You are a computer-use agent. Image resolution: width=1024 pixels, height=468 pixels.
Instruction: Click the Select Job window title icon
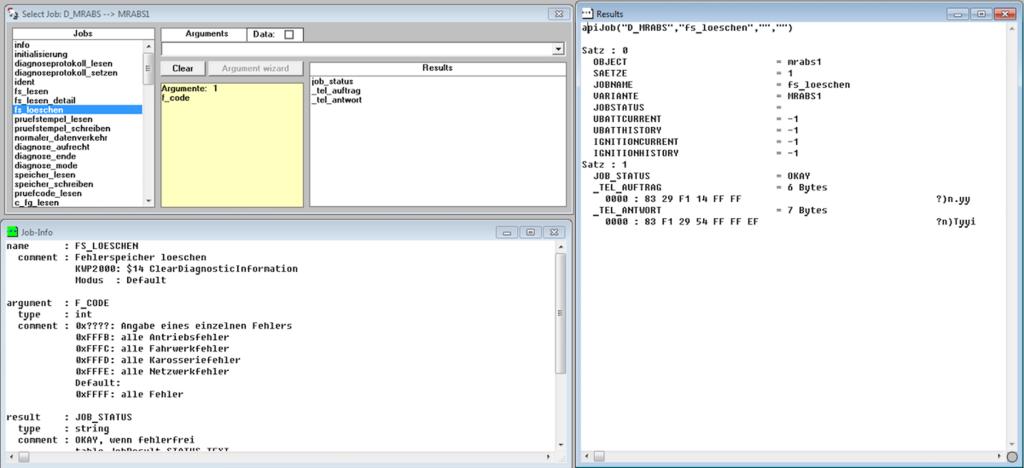pyautogui.click(x=12, y=14)
